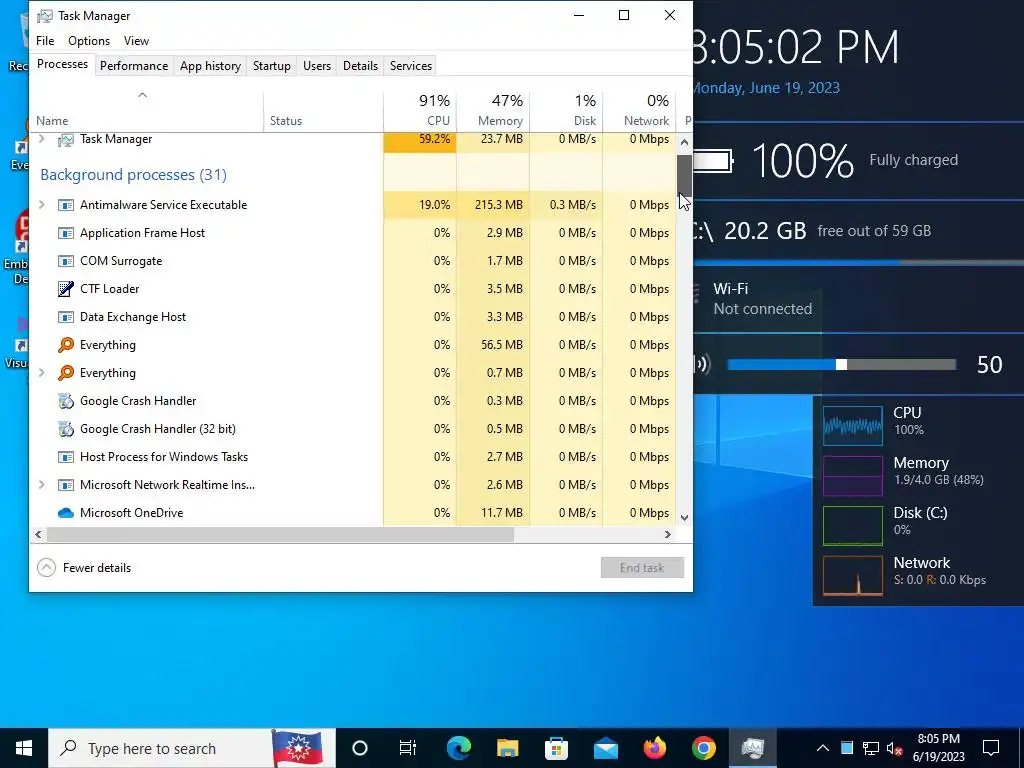
Task: Switch to the Performance tab
Action: click(134, 66)
